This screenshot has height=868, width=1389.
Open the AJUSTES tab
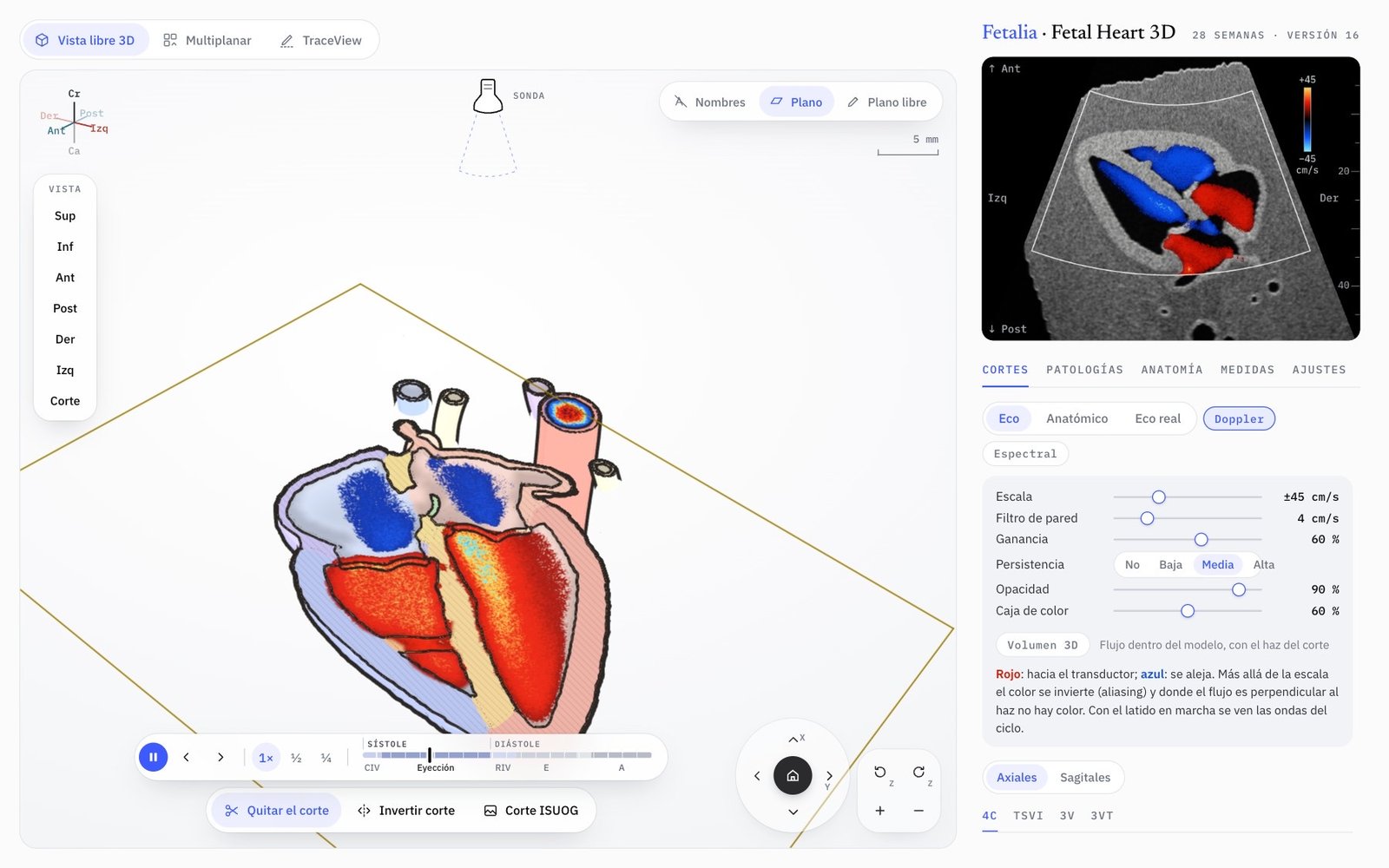1319,370
